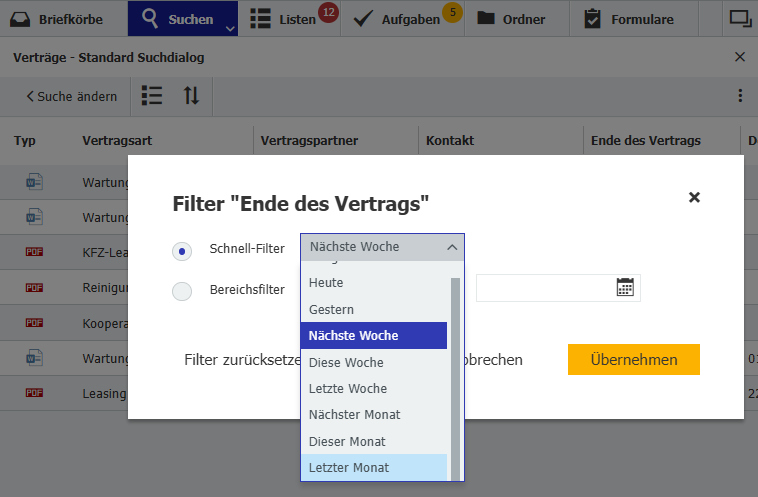Click 'Suche ändern' back link

point(71,97)
